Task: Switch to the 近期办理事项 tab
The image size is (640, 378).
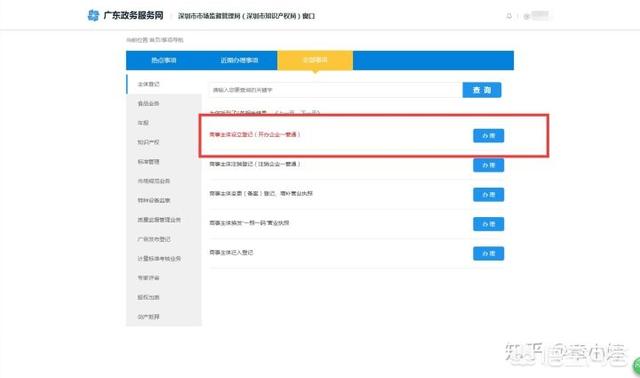Action: coord(240,60)
